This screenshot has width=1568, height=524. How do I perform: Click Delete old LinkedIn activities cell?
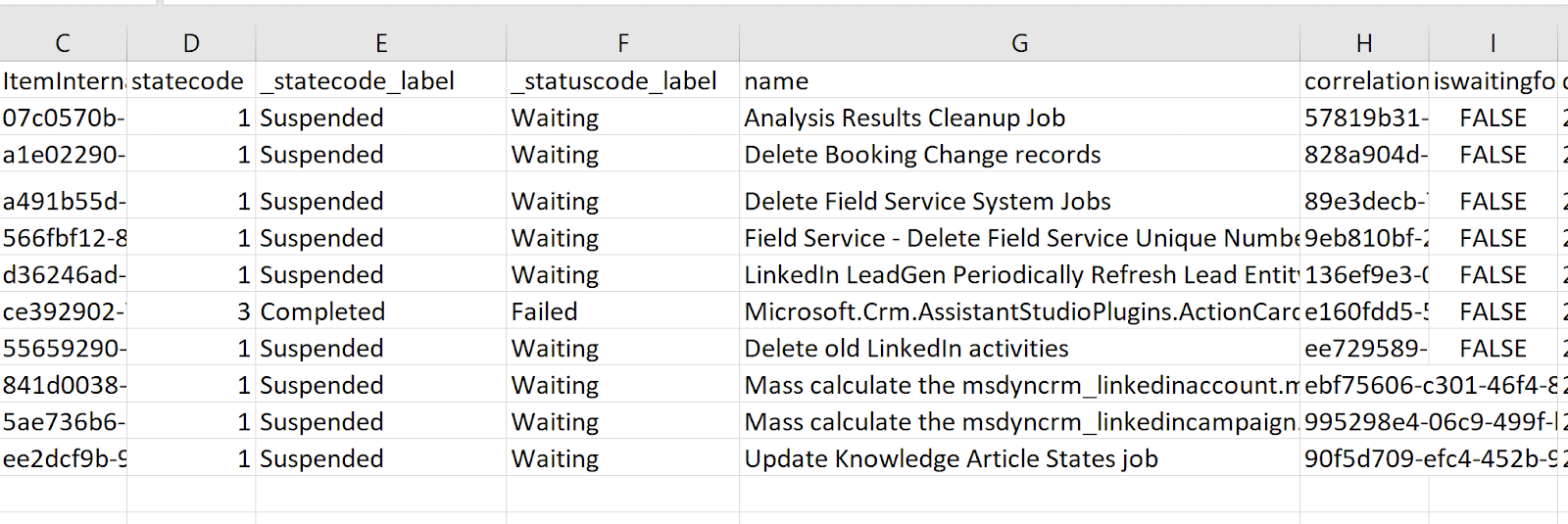1019,349
